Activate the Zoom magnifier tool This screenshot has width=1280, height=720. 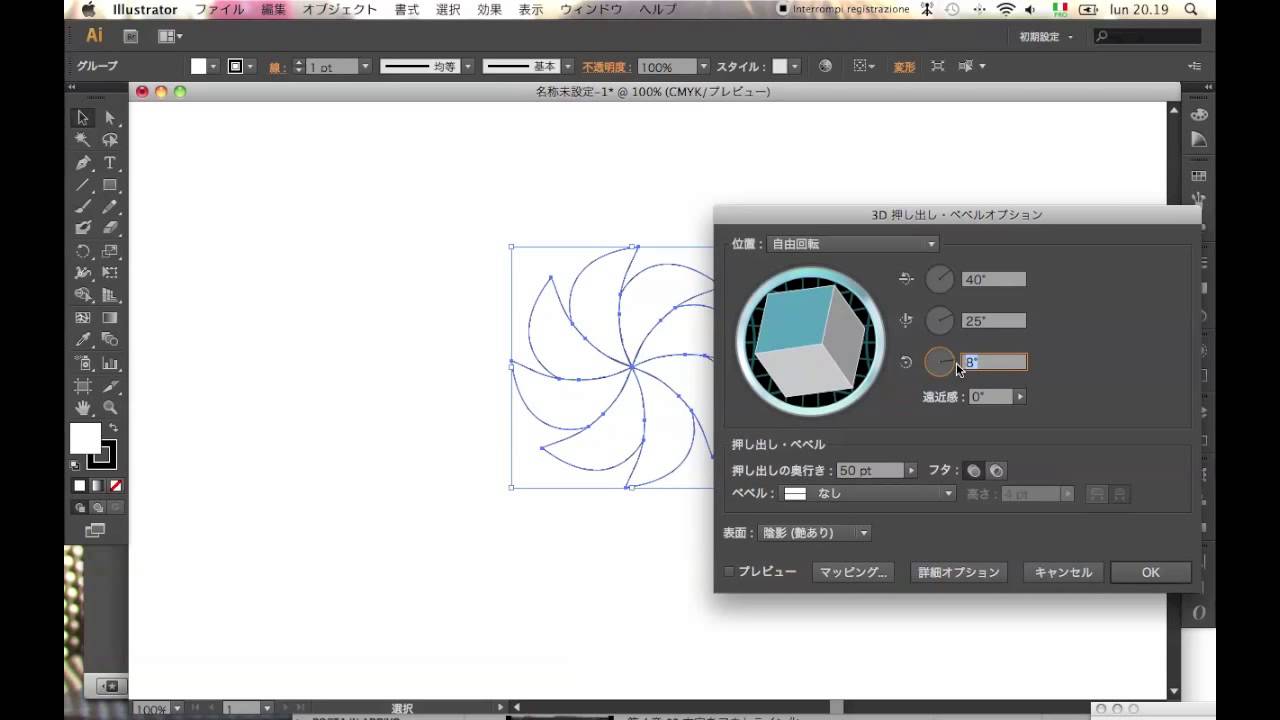[110, 408]
